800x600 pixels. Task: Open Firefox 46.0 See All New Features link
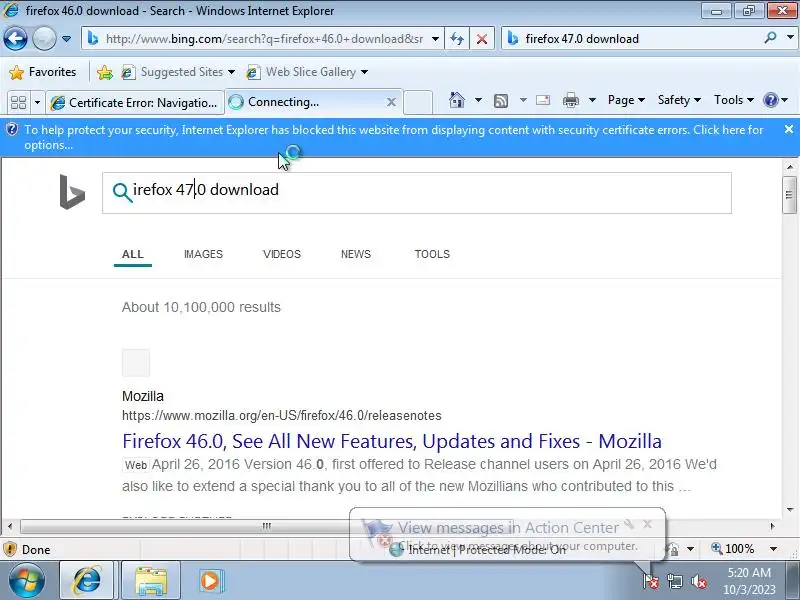[x=392, y=441]
